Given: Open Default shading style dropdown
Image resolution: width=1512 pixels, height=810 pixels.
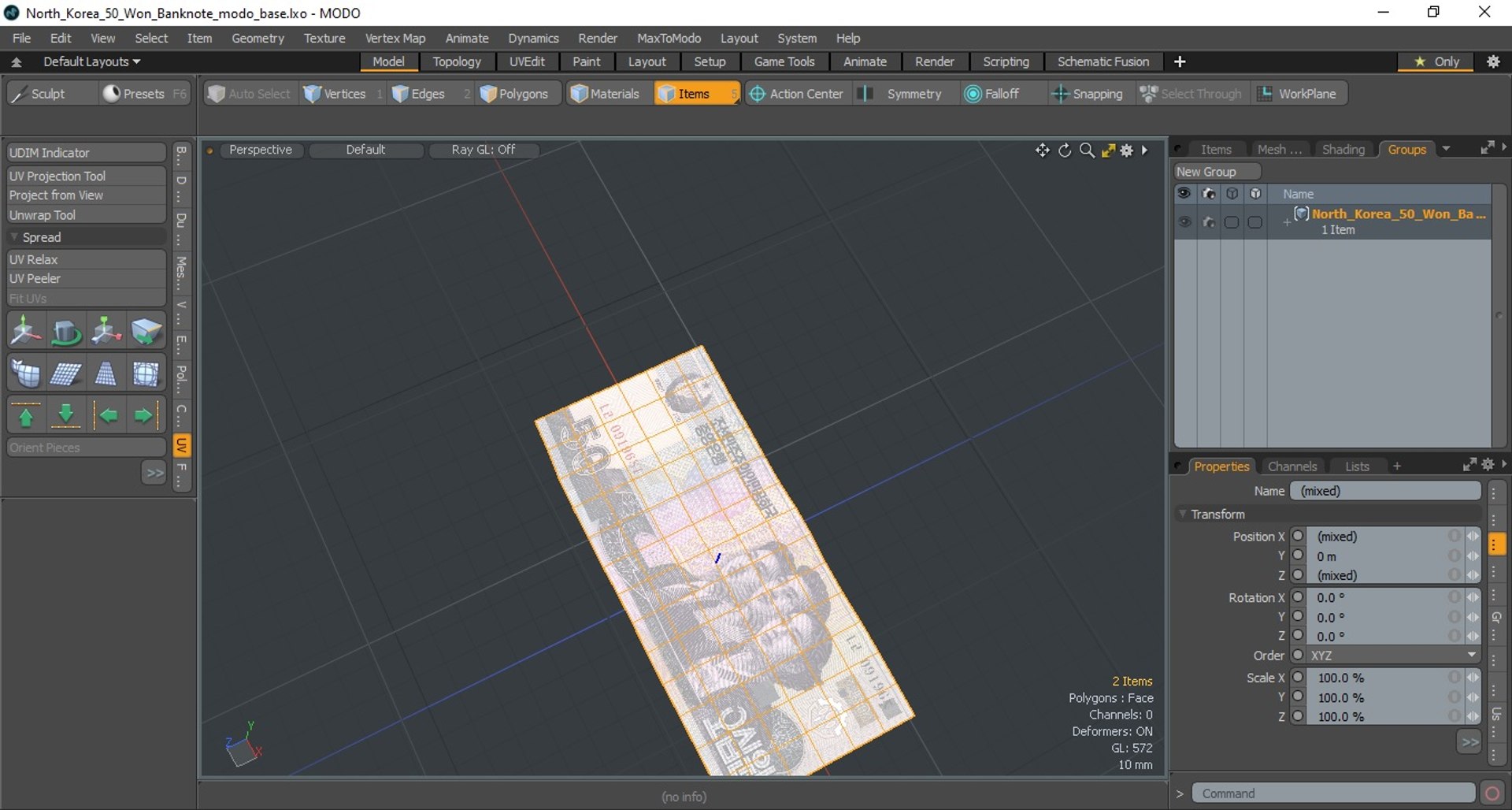Looking at the screenshot, I should (365, 150).
